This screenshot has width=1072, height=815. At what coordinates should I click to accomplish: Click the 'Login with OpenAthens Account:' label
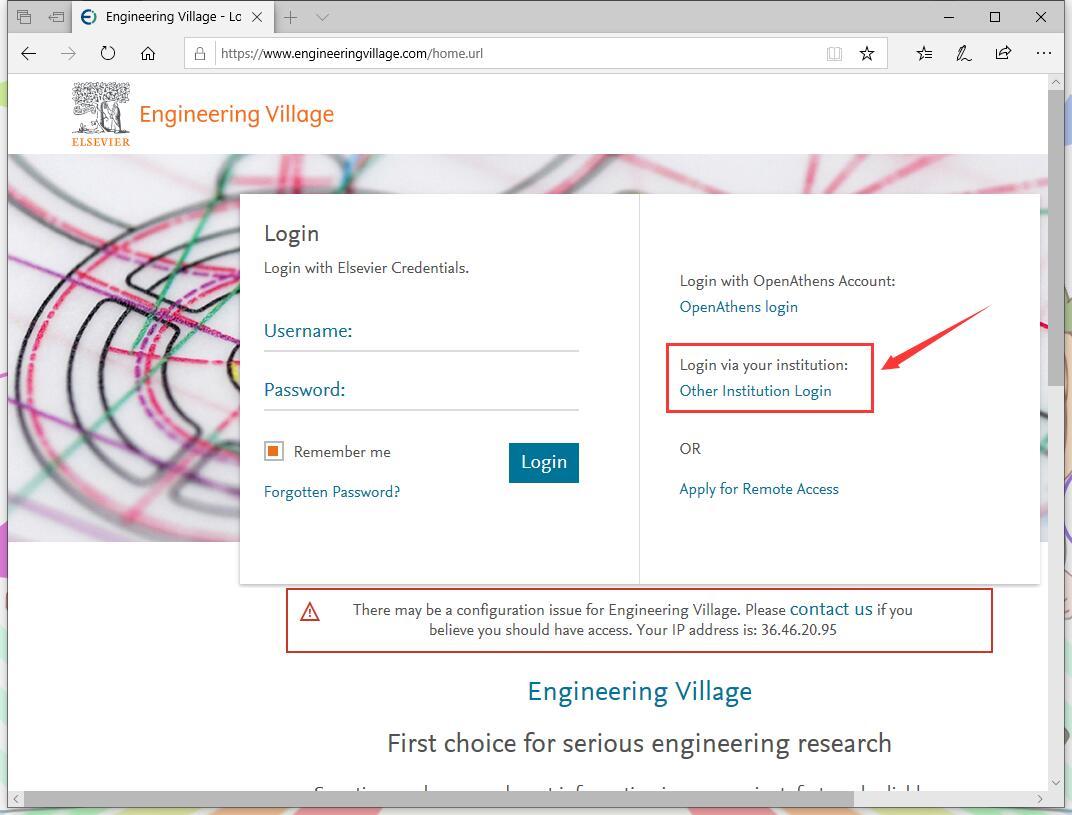pos(788,281)
